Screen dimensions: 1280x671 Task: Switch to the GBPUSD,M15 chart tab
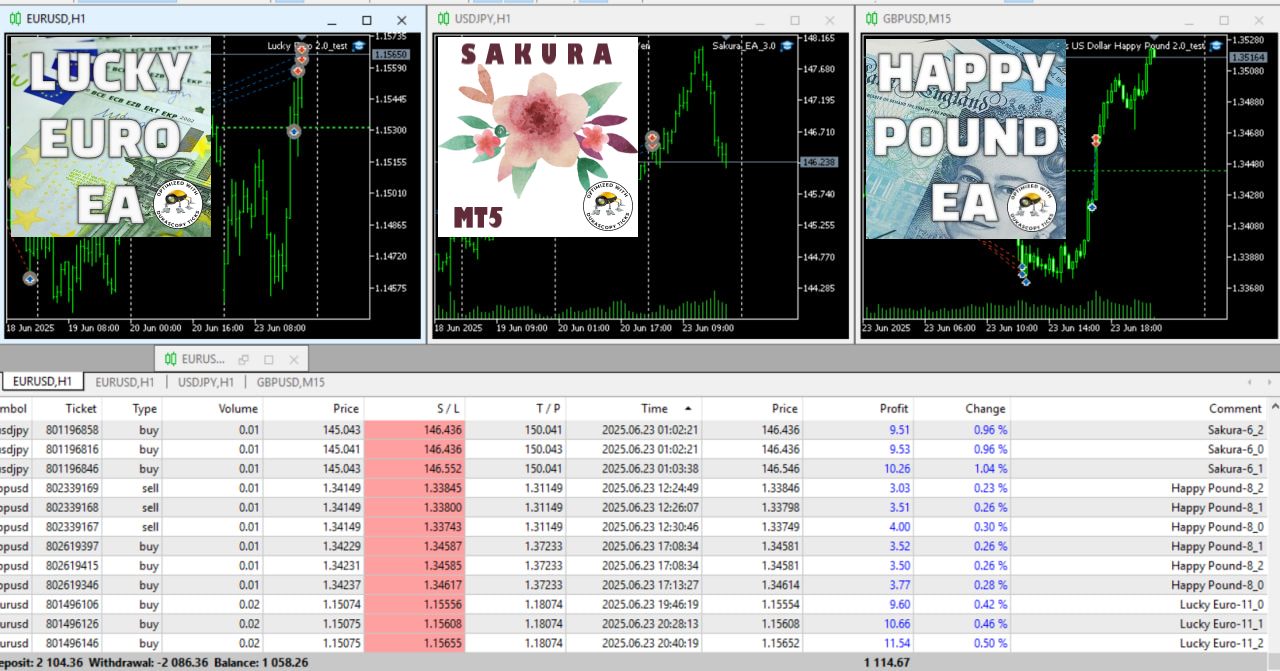(291, 382)
